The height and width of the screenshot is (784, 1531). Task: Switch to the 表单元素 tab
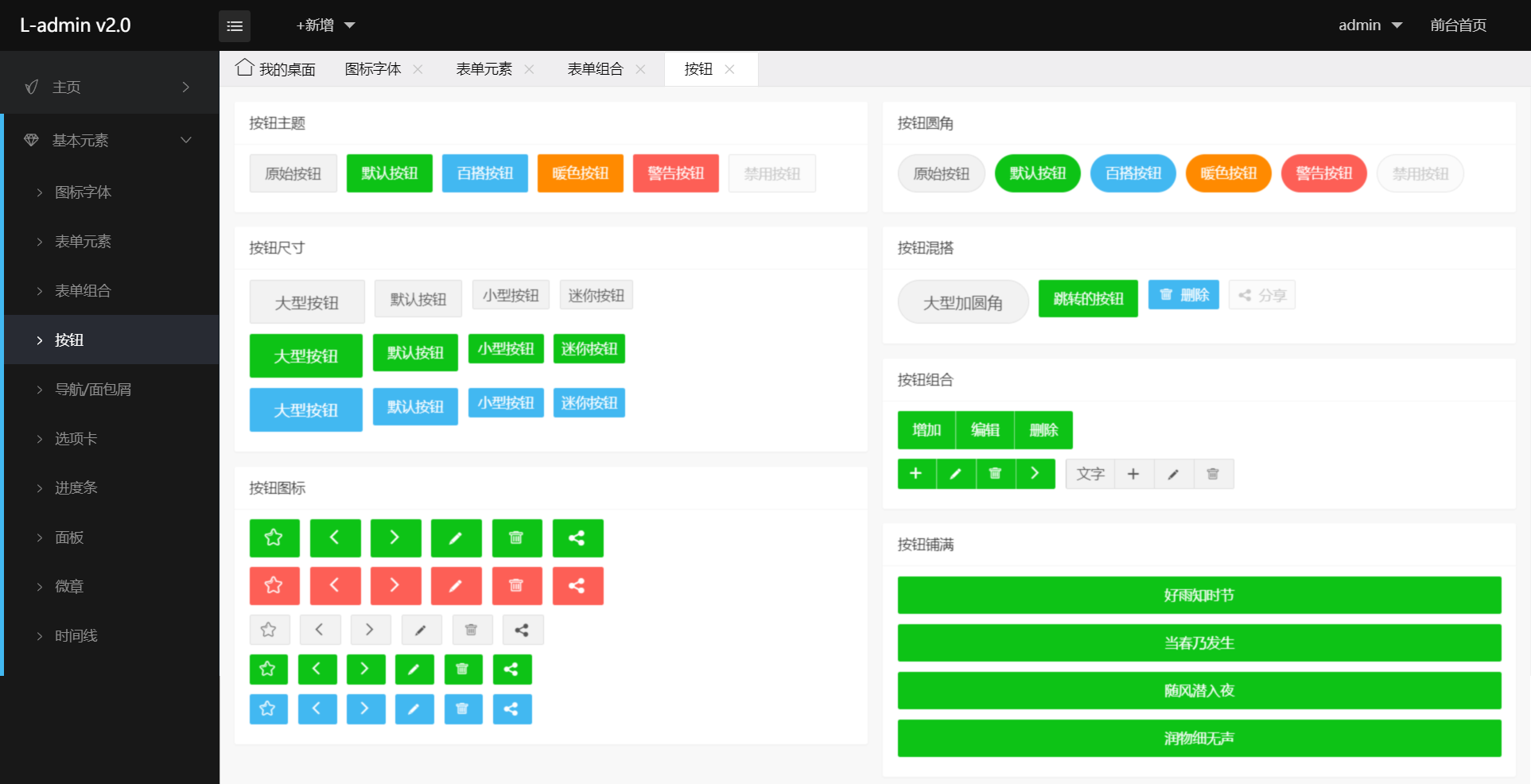click(x=484, y=69)
